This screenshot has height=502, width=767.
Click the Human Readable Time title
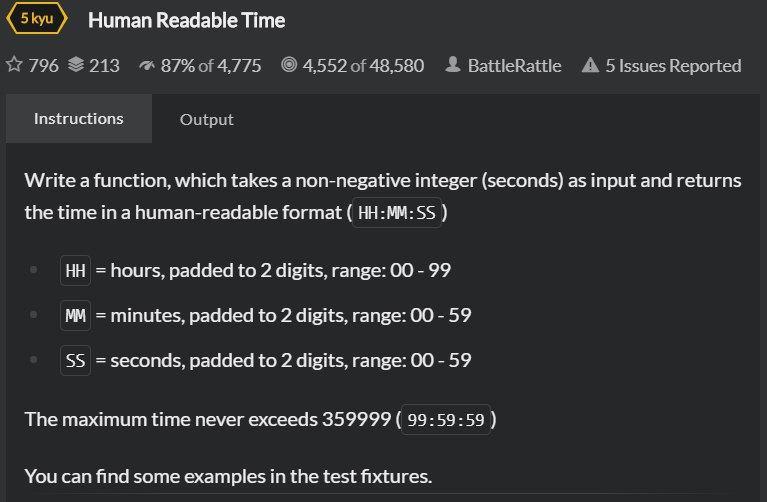pos(186,20)
